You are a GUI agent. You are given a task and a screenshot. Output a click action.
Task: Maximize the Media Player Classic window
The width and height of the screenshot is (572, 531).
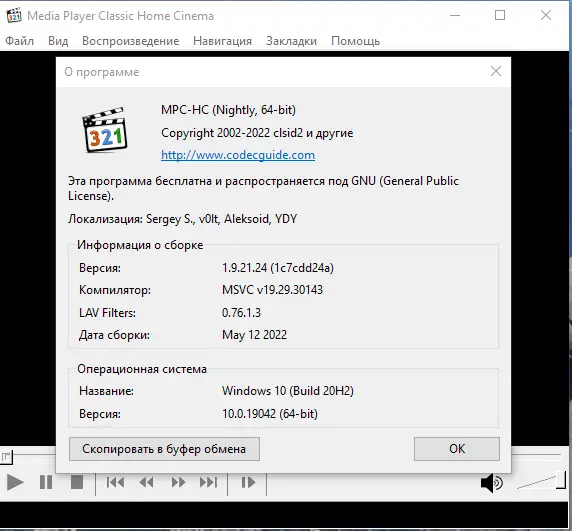500,15
